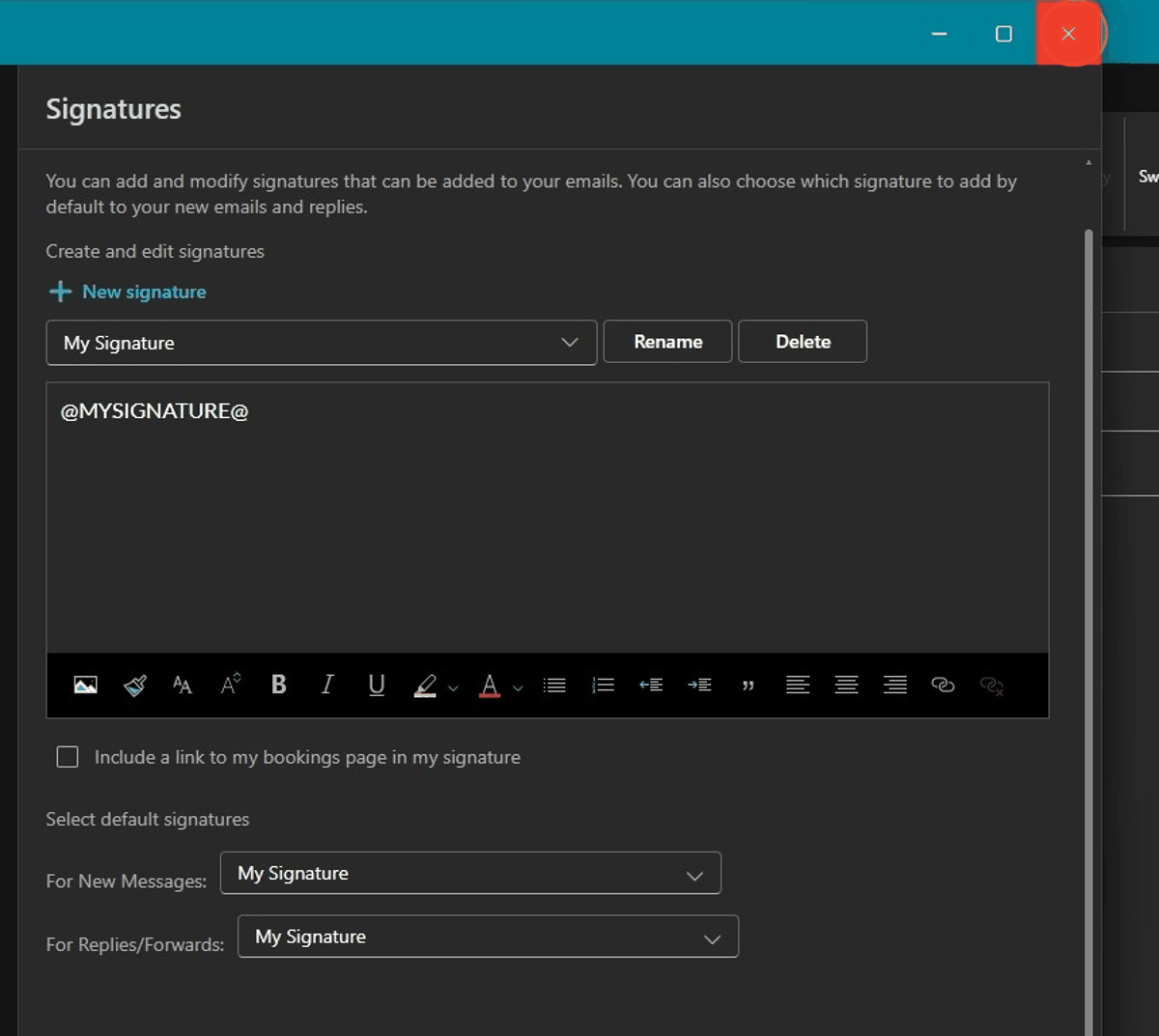Click the New signature link
Viewport: 1159px width, 1036px height.
(x=144, y=292)
